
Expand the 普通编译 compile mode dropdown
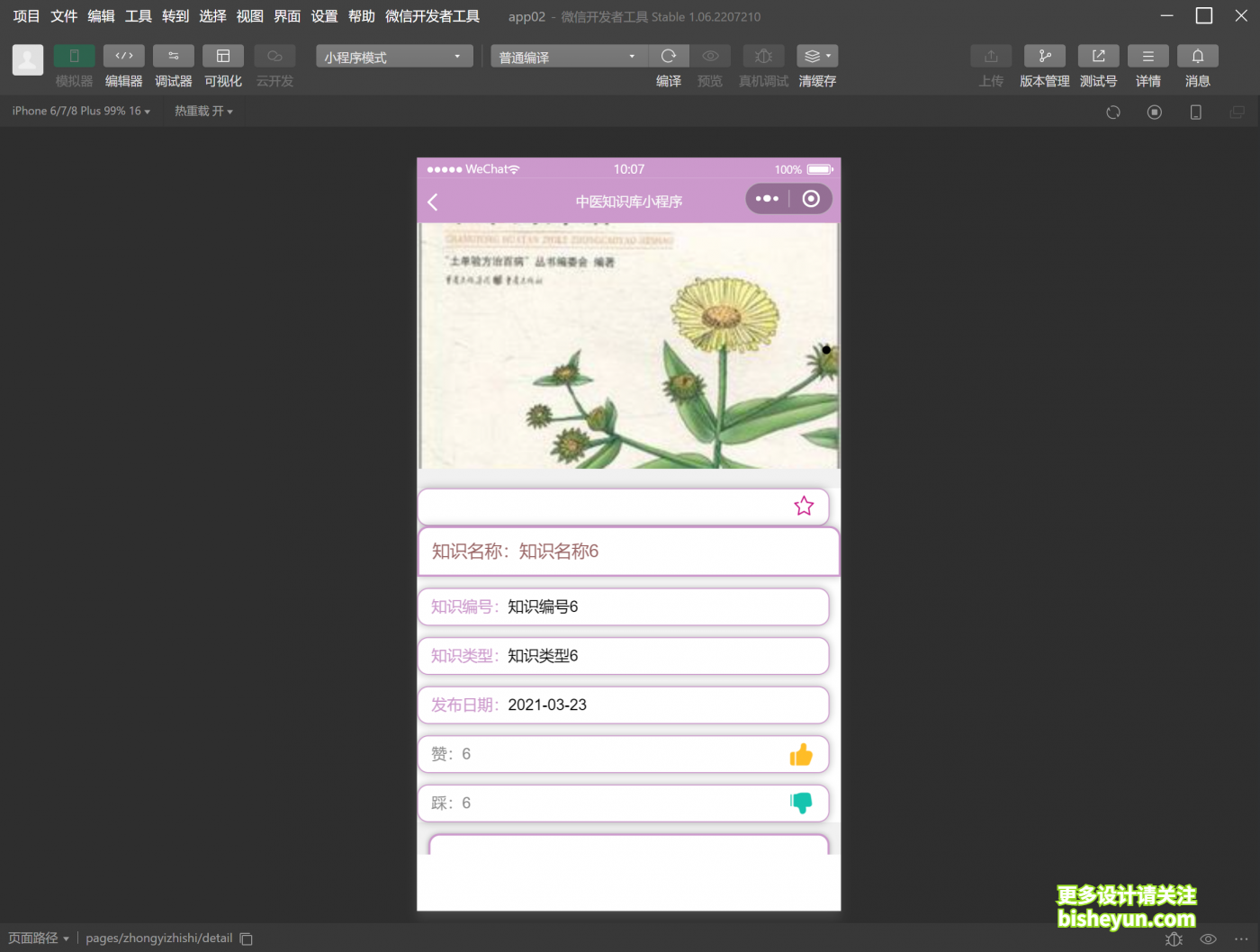pyautogui.click(x=569, y=57)
